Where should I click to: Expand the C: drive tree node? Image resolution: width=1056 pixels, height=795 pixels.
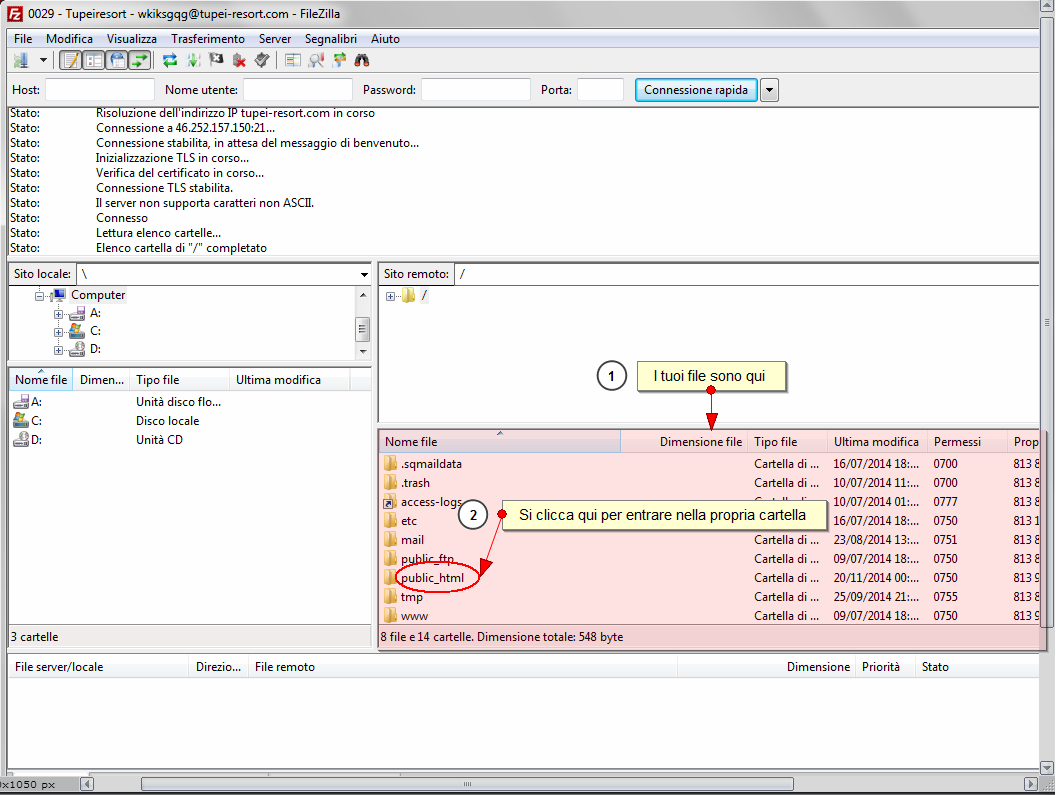59,331
